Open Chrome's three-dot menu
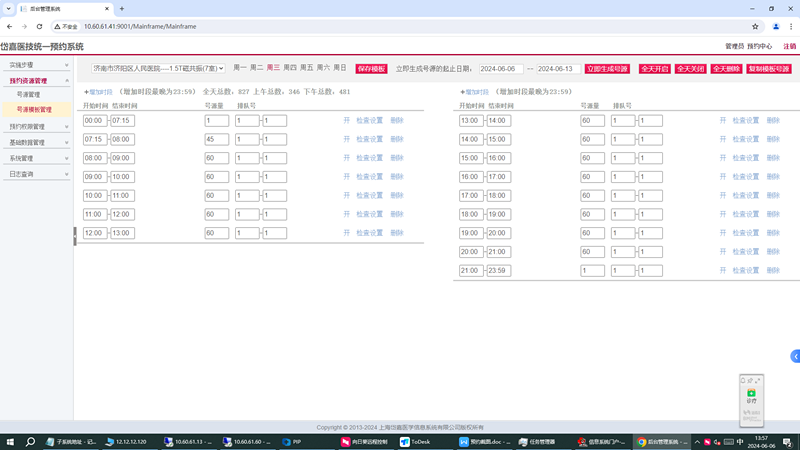Image resolution: width=800 pixels, height=450 pixels. tap(789, 26)
